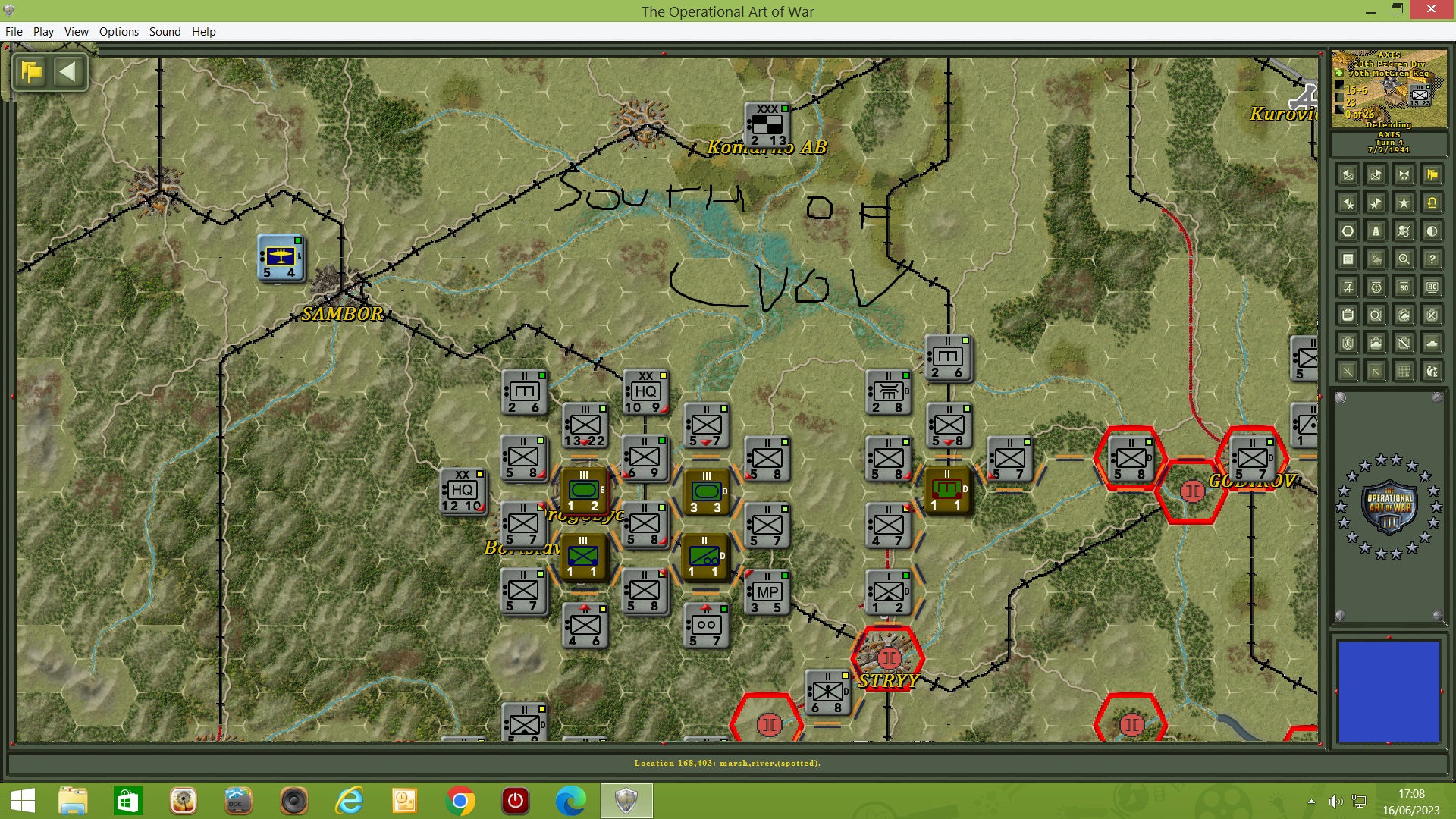Click the weather display icon
Screen dimensions: 1456x819
(1376, 259)
